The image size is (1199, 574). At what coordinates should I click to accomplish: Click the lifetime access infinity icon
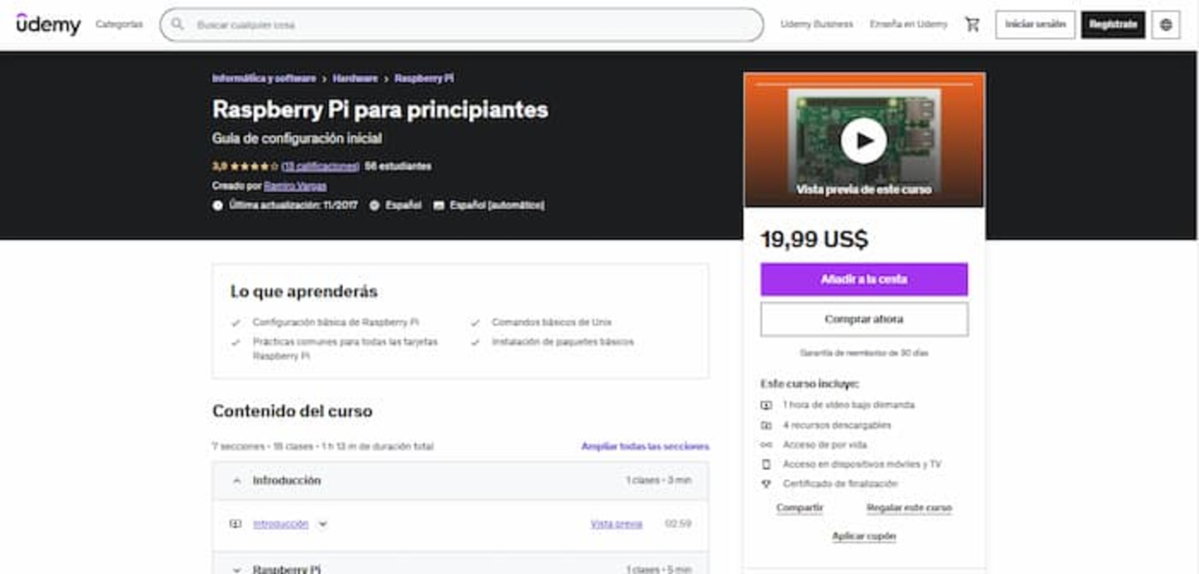pyautogui.click(x=766, y=445)
